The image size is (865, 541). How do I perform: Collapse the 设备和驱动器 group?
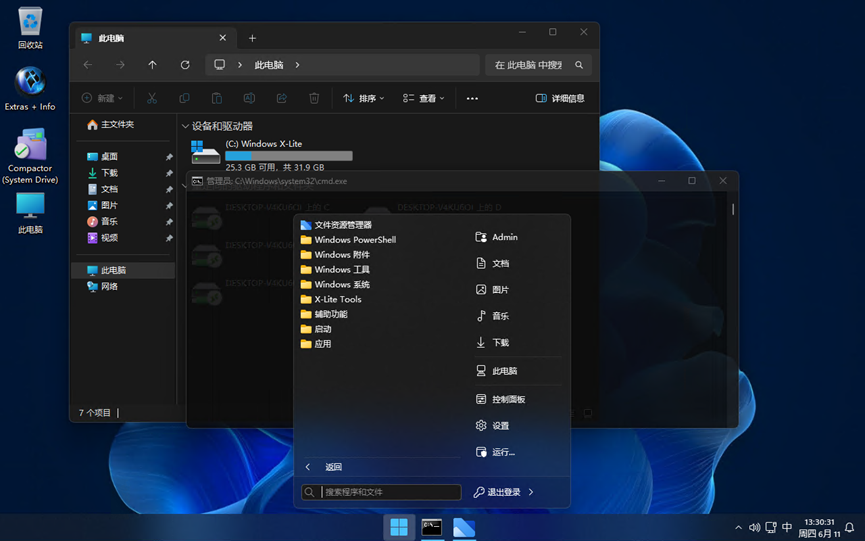[x=185, y=126]
